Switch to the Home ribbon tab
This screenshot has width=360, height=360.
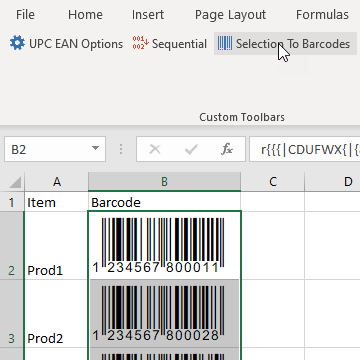(85, 15)
